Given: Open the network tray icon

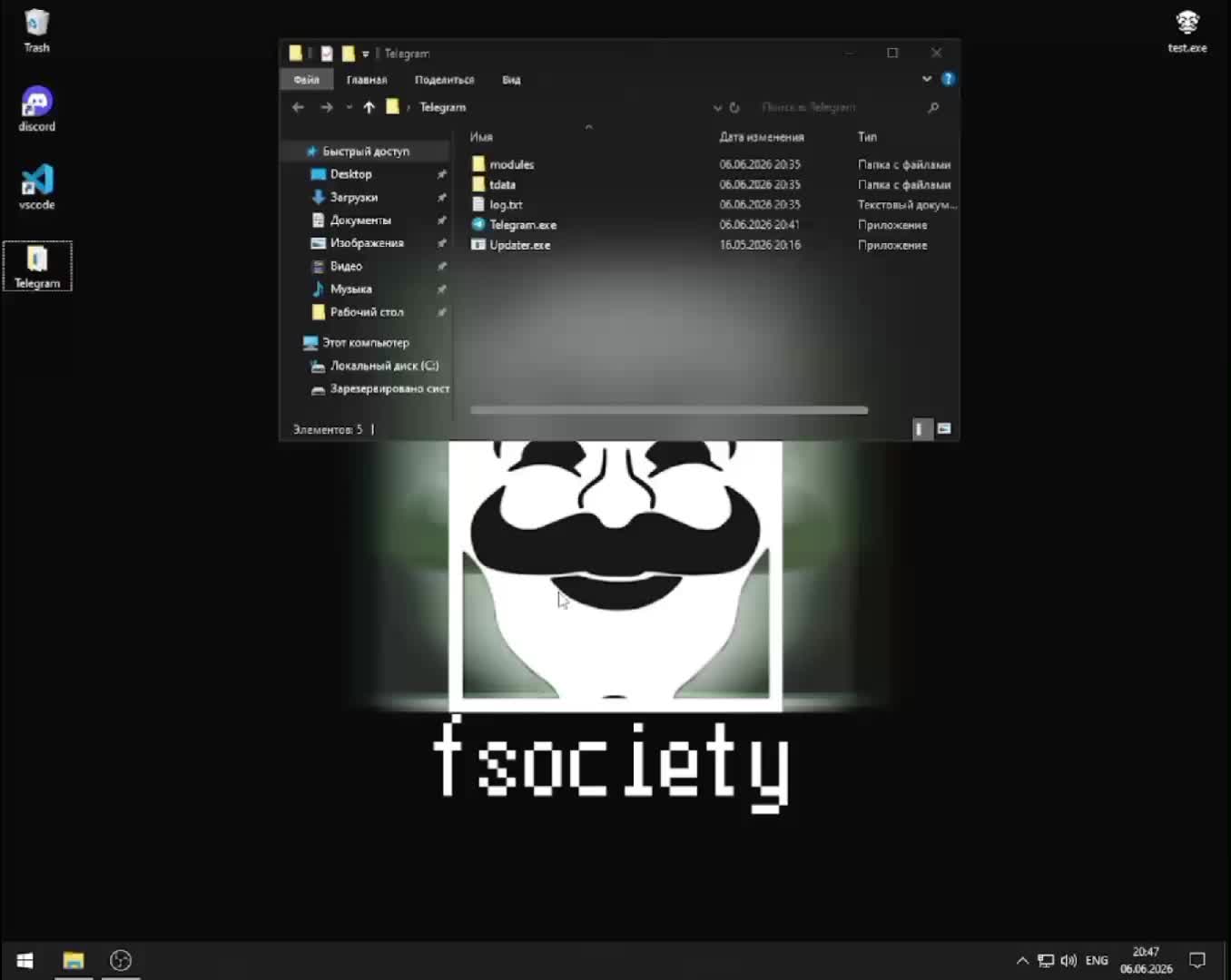Looking at the screenshot, I should click(1046, 960).
